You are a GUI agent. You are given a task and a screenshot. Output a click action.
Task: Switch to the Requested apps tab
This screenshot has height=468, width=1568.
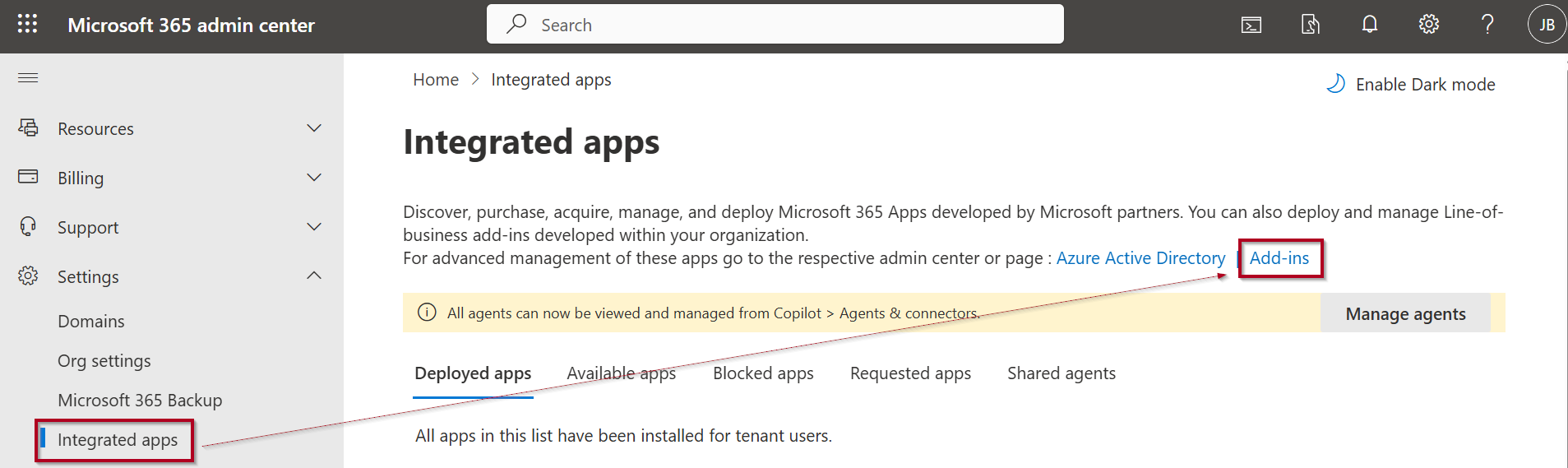(910, 373)
